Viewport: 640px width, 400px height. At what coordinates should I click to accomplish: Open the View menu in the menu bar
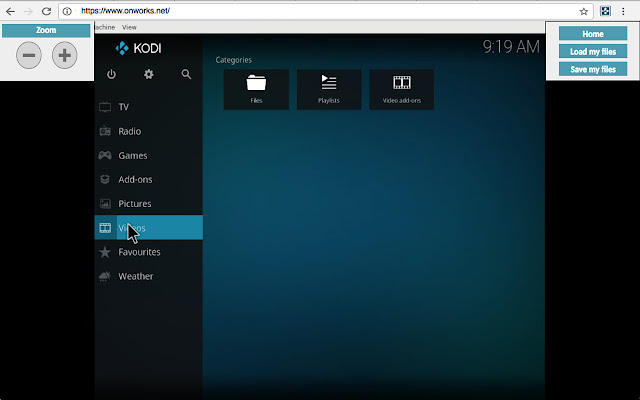point(129,27)
